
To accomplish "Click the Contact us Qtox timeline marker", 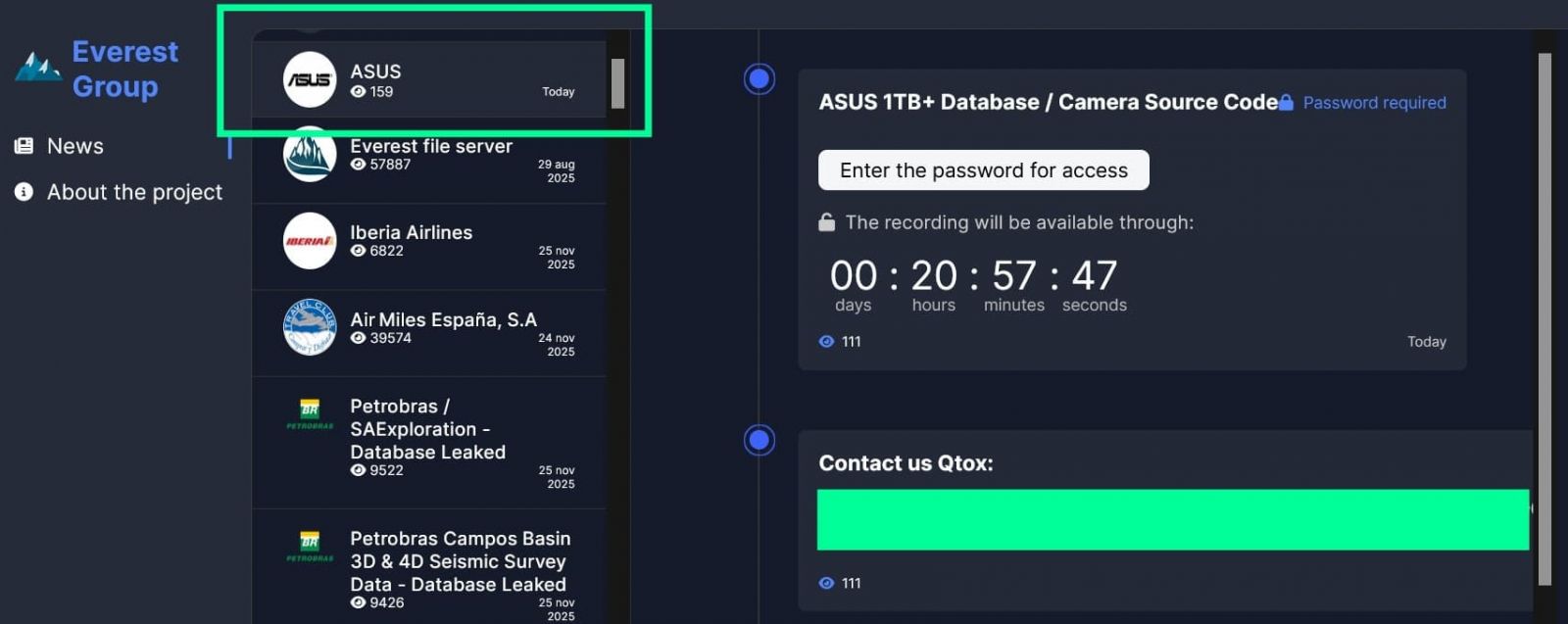I will 759,440.
